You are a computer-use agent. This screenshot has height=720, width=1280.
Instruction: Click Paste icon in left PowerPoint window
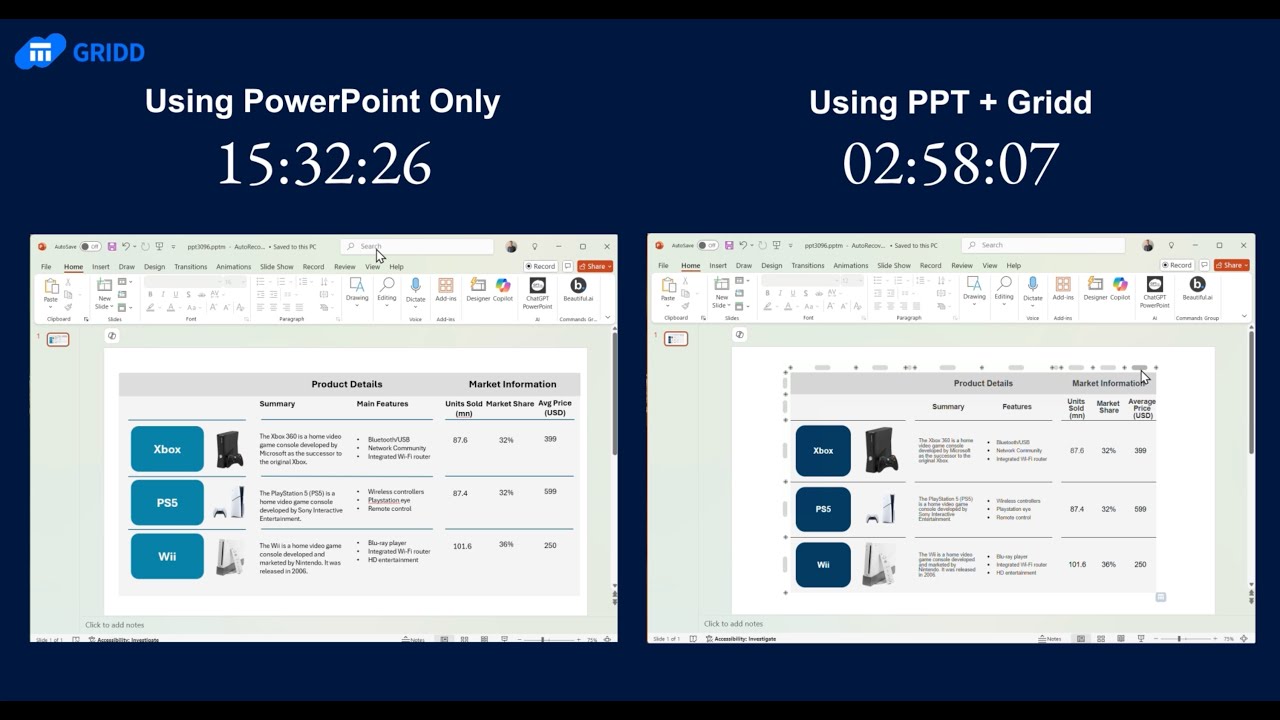coord(50,287)
